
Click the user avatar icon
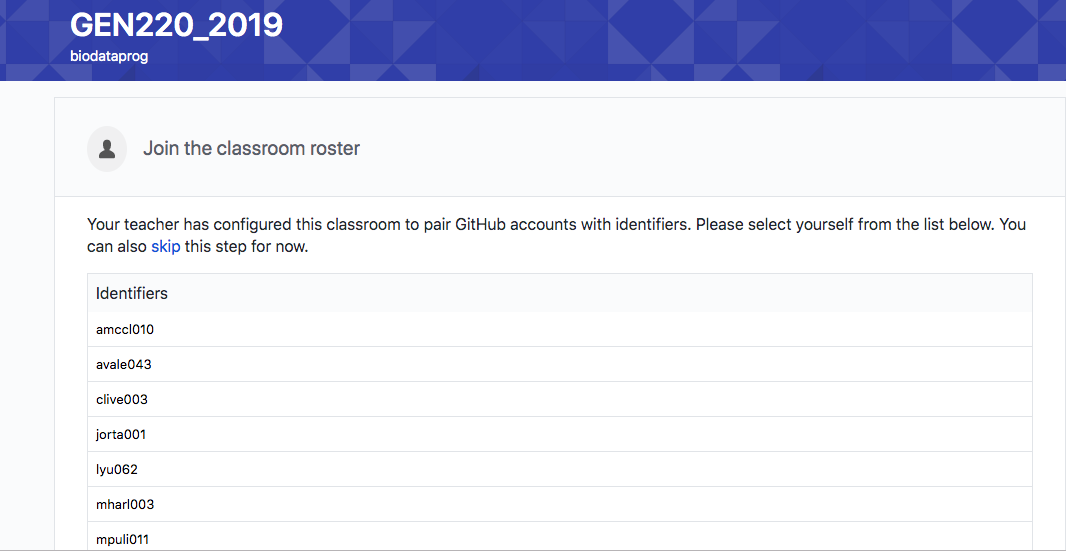107,149
